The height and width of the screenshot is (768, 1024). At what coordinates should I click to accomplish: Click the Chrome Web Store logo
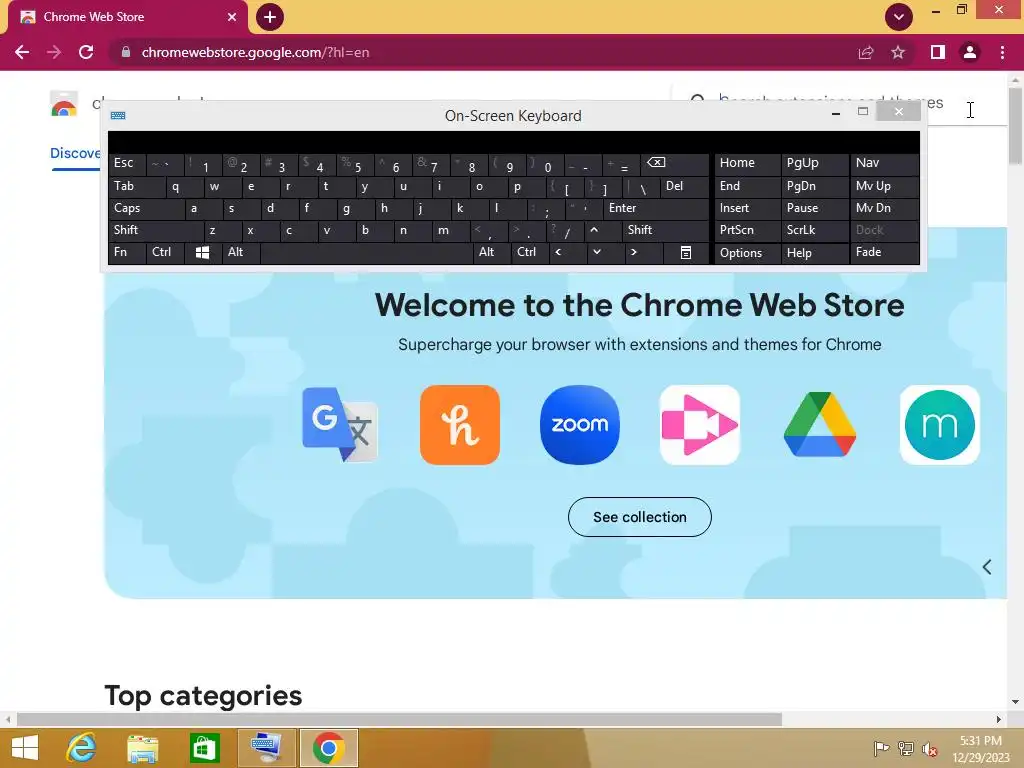pyautogui.click(x=64, y=104)
